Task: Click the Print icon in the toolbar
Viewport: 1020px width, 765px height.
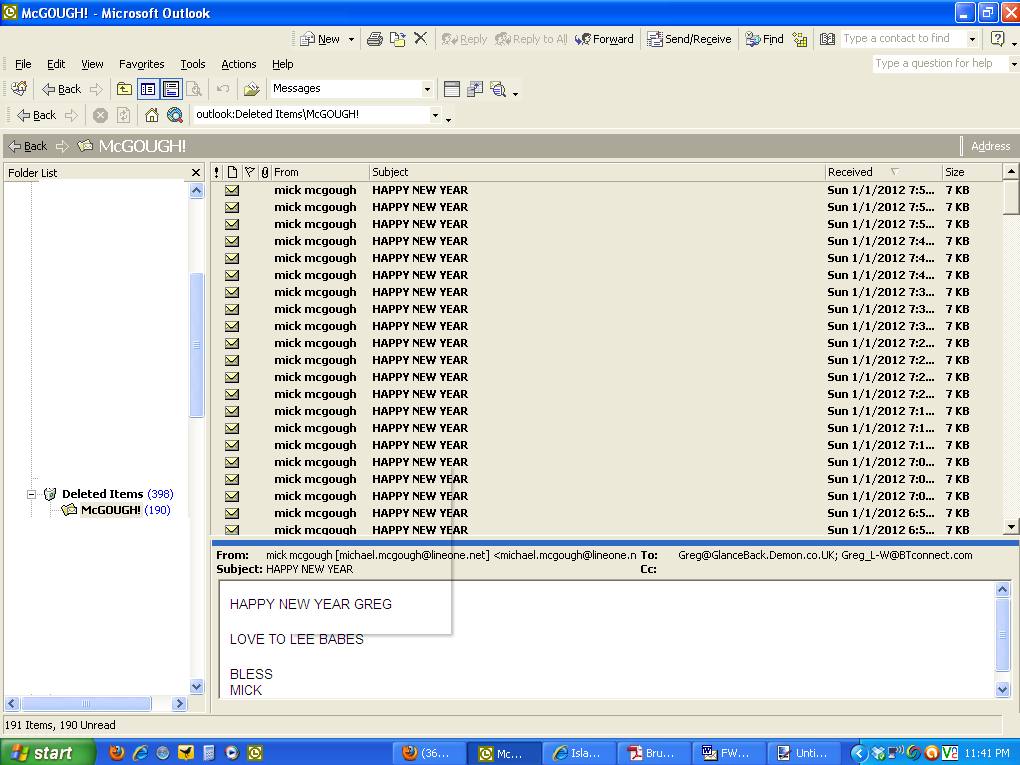Action: (x=375, y=39)
